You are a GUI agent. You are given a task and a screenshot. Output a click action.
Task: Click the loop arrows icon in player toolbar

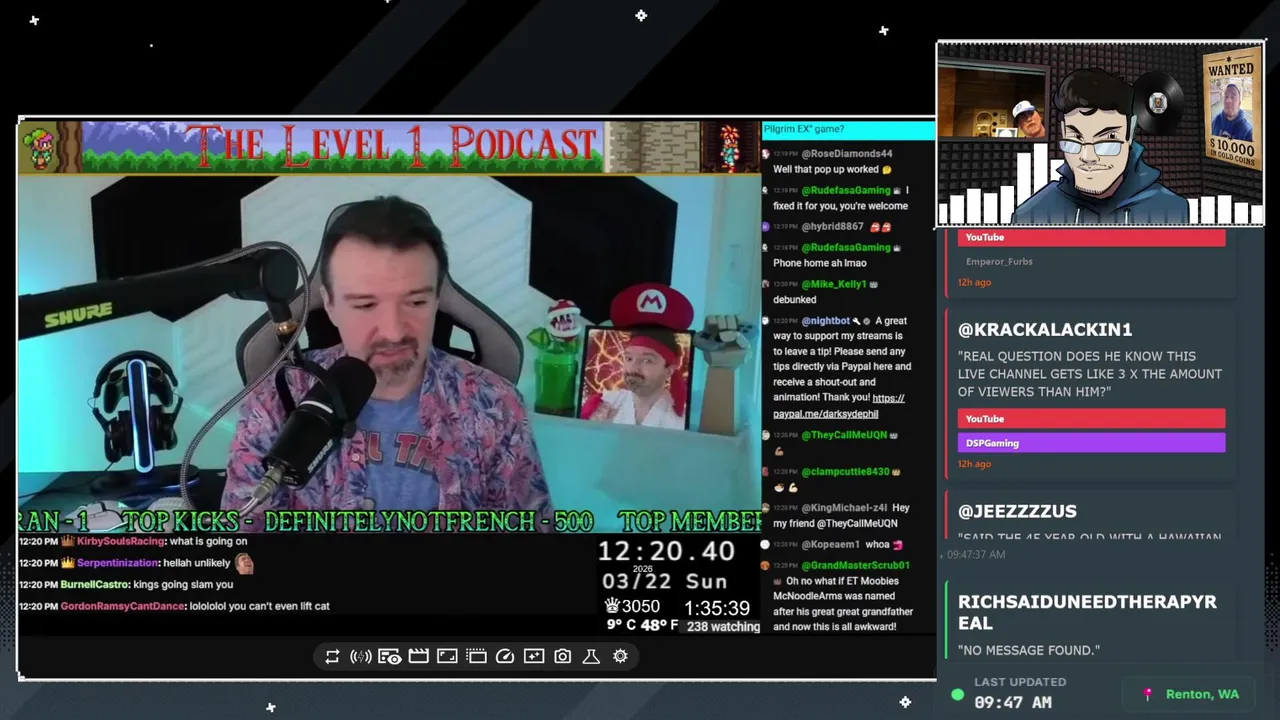332,656
